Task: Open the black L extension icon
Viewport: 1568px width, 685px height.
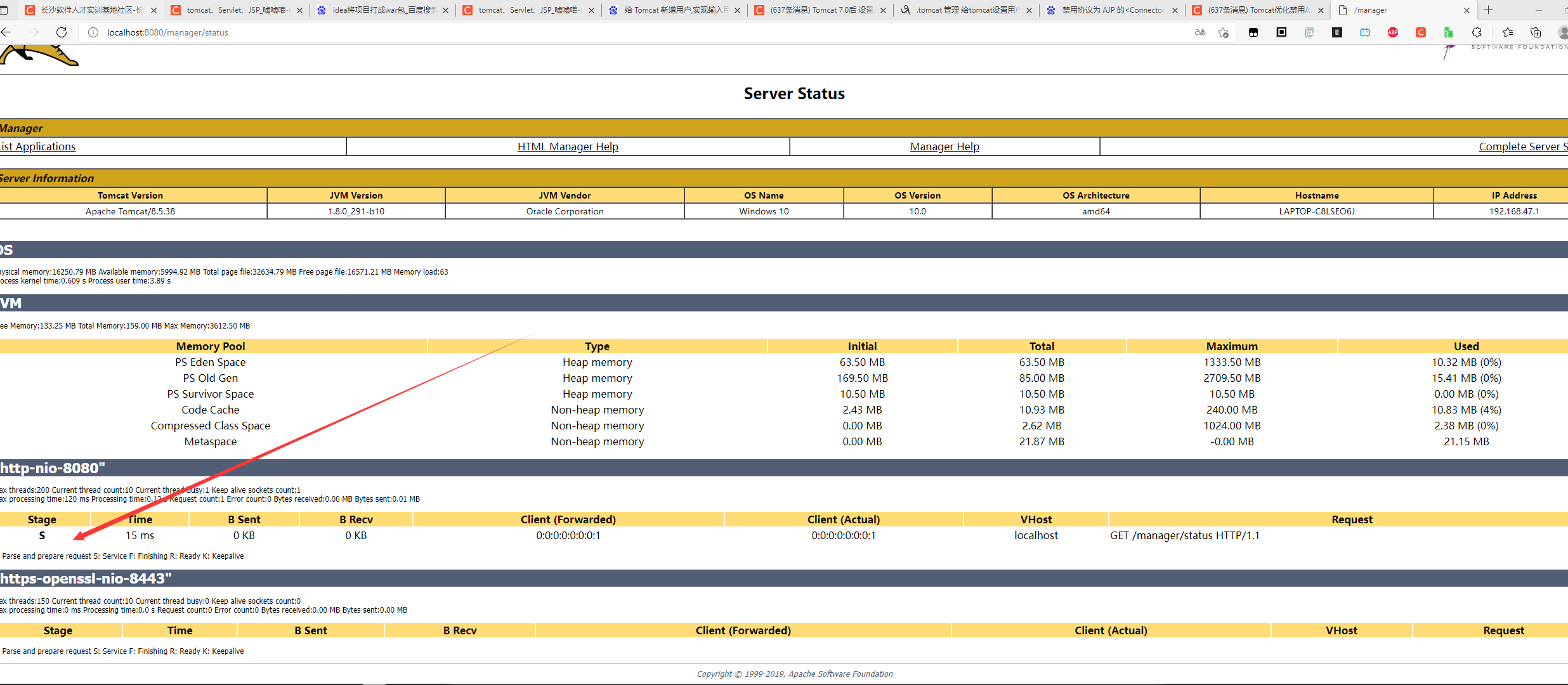Action: coord(1337,32)
